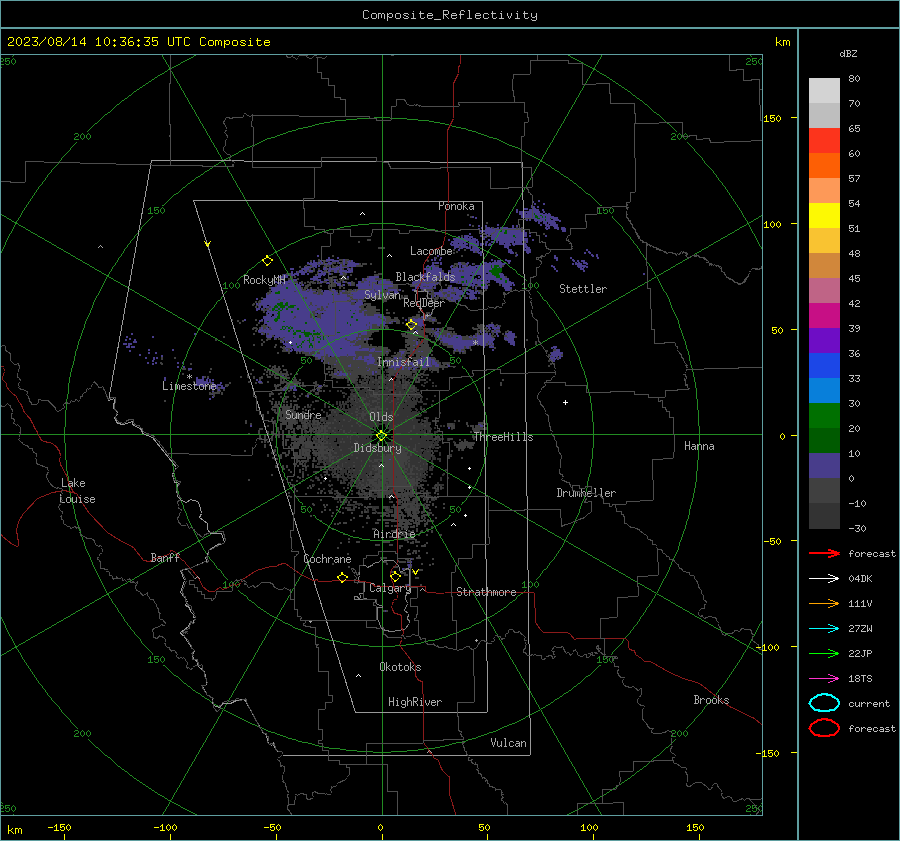Image resolution: width=900 pixels, height=841 pixels.
Task: Click the Ponoka city label
Action: point(456,206)
